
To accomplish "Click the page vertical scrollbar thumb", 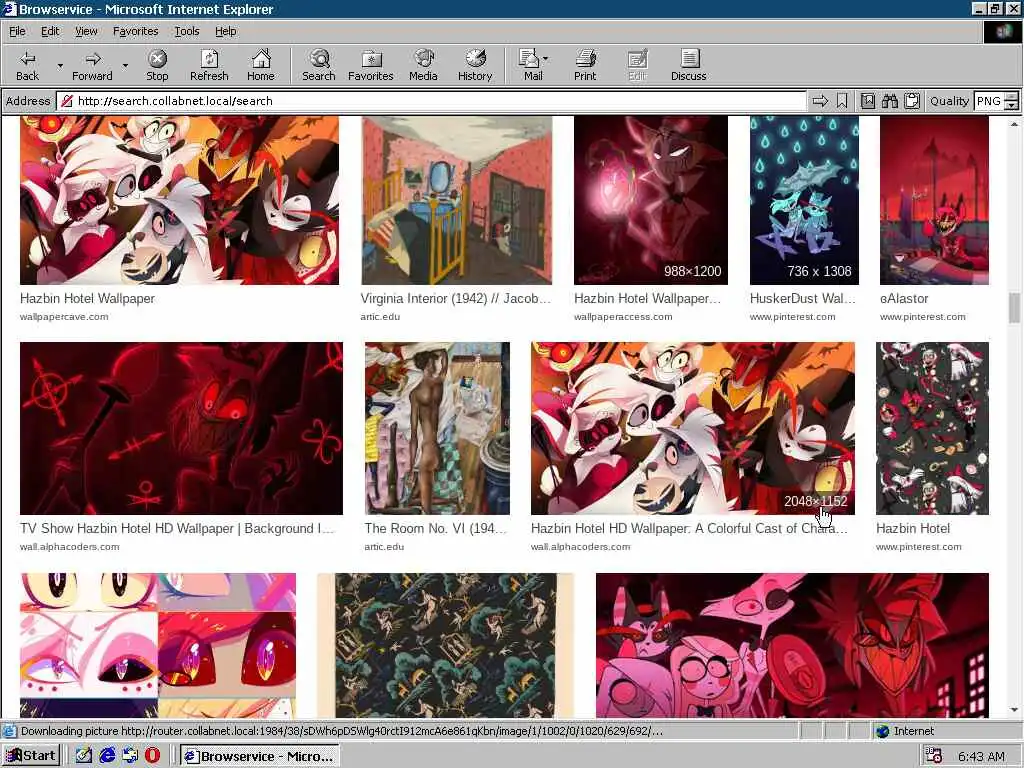I will (1014, 308).
